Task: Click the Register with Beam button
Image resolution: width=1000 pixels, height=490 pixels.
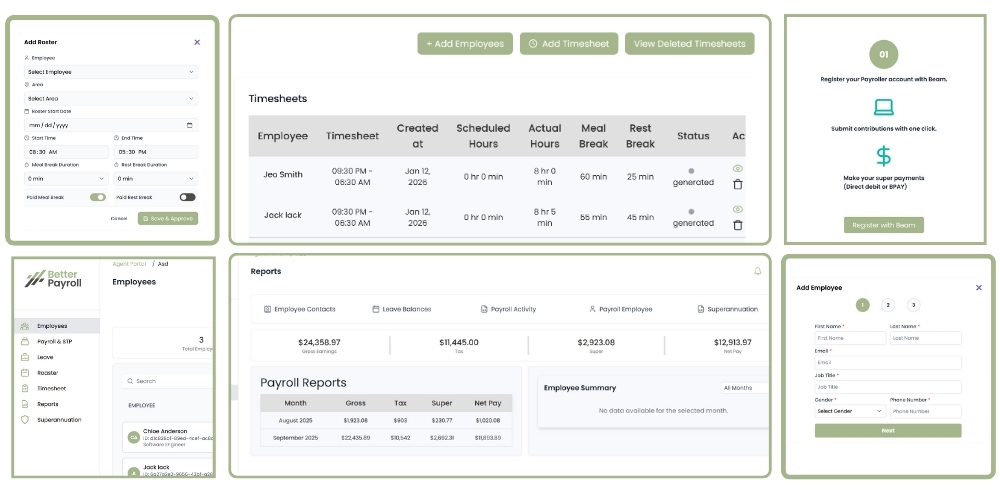Action: coord(882,226)
